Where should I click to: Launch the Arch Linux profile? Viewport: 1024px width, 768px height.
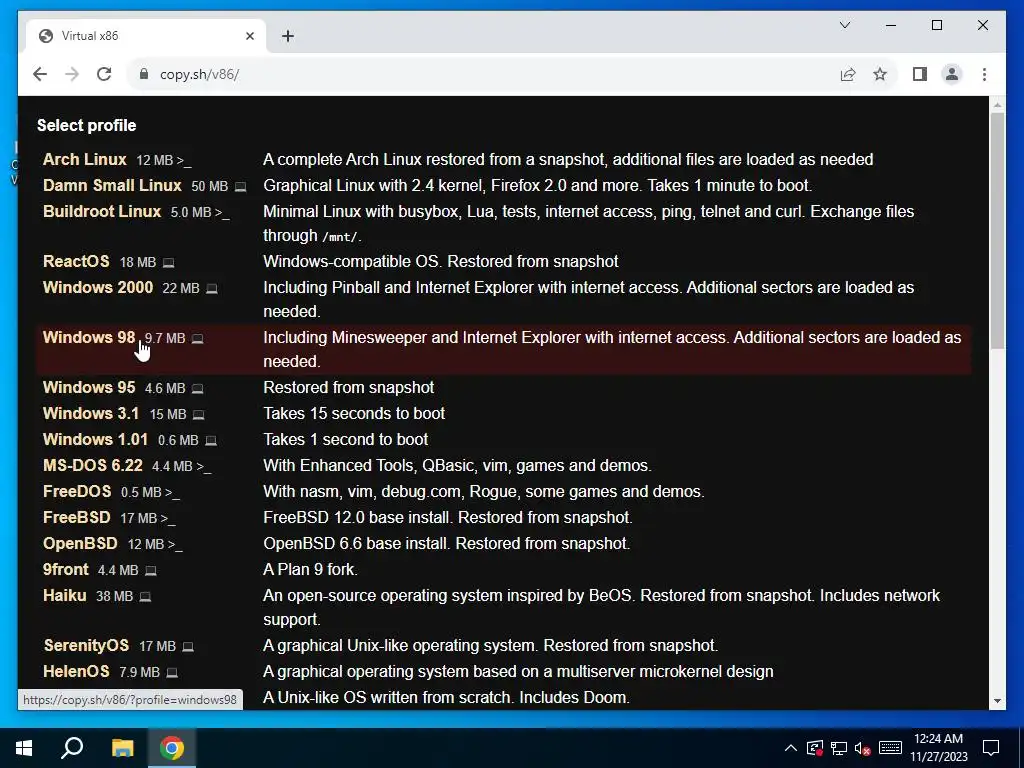pos(84,159)
